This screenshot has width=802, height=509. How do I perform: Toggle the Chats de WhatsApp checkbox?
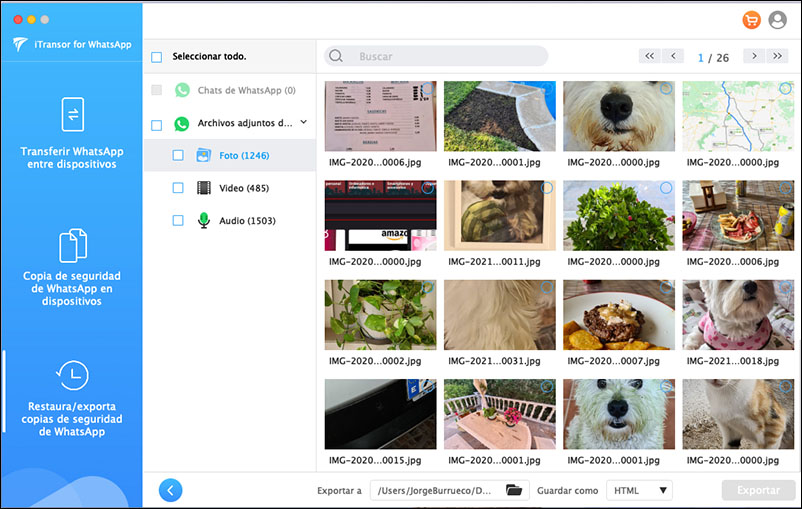[x=157, y=90]
